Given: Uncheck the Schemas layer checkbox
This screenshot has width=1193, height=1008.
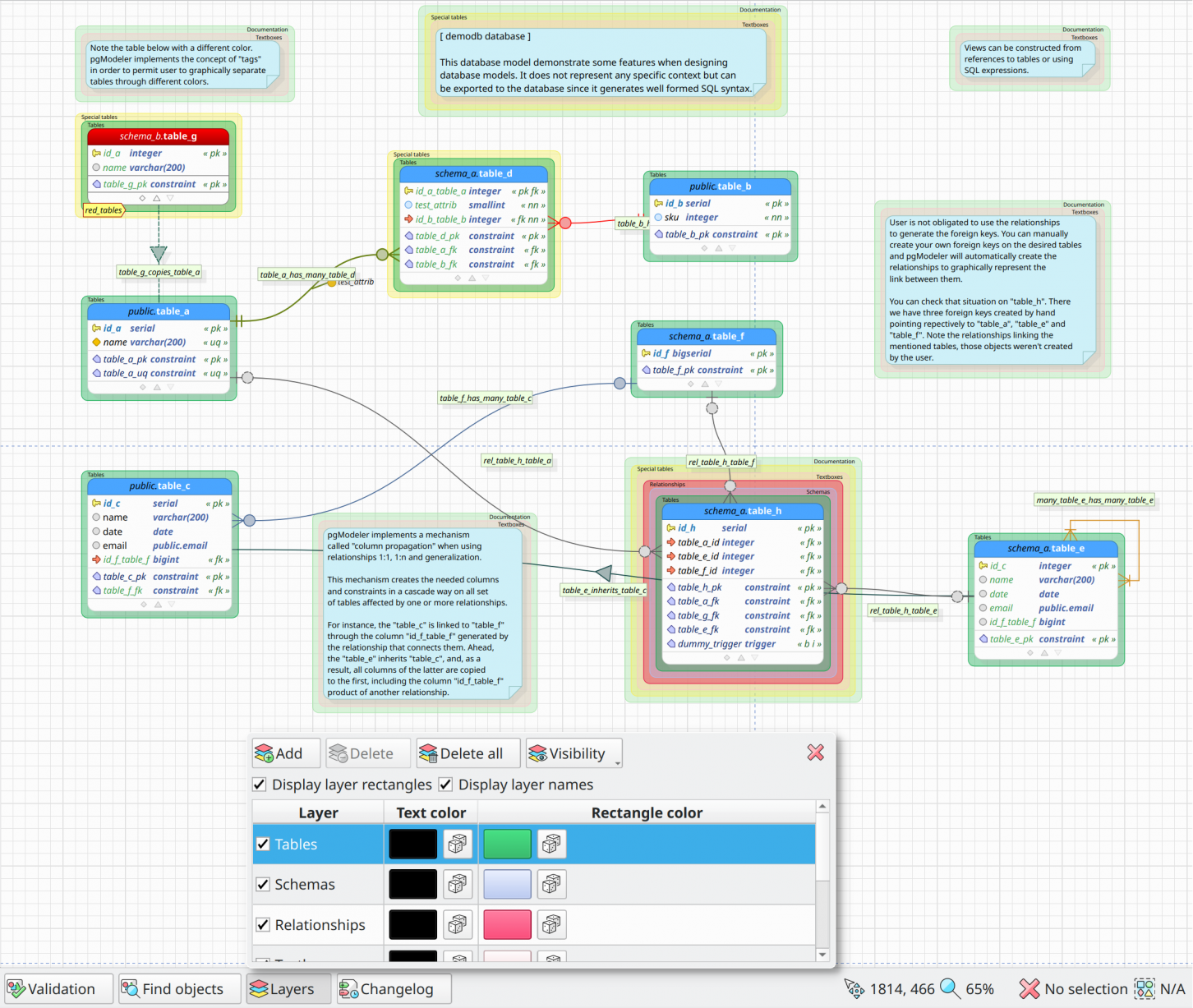Looking at the screenshot, I should (x=263, y=885).
